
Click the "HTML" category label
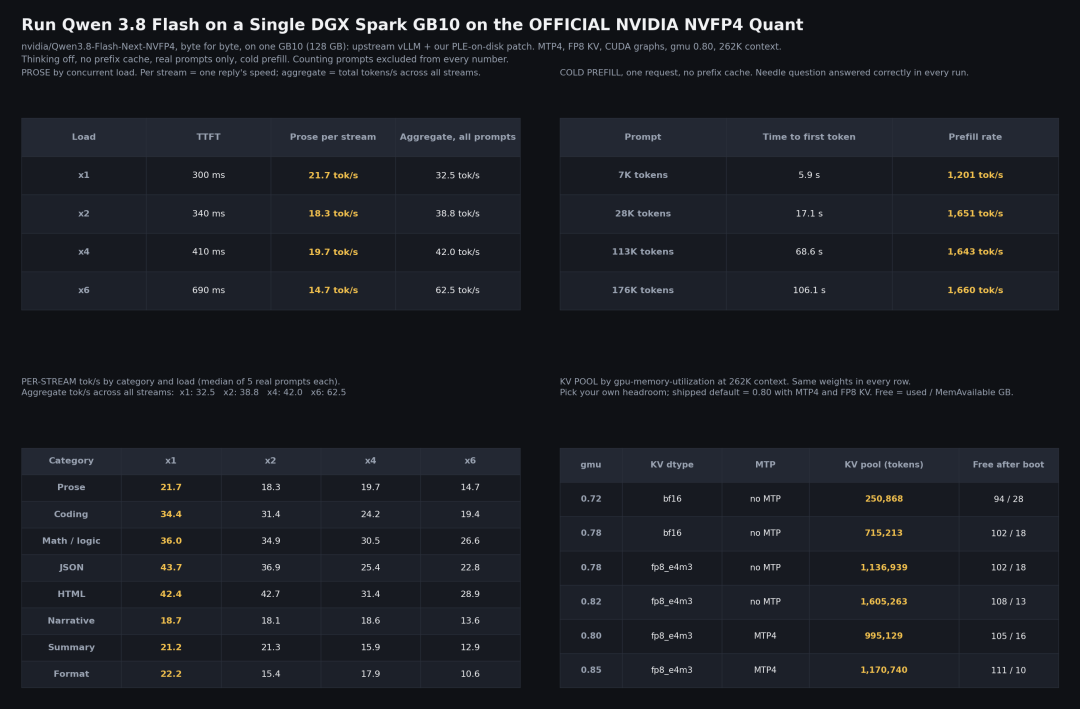click(71, 594)
